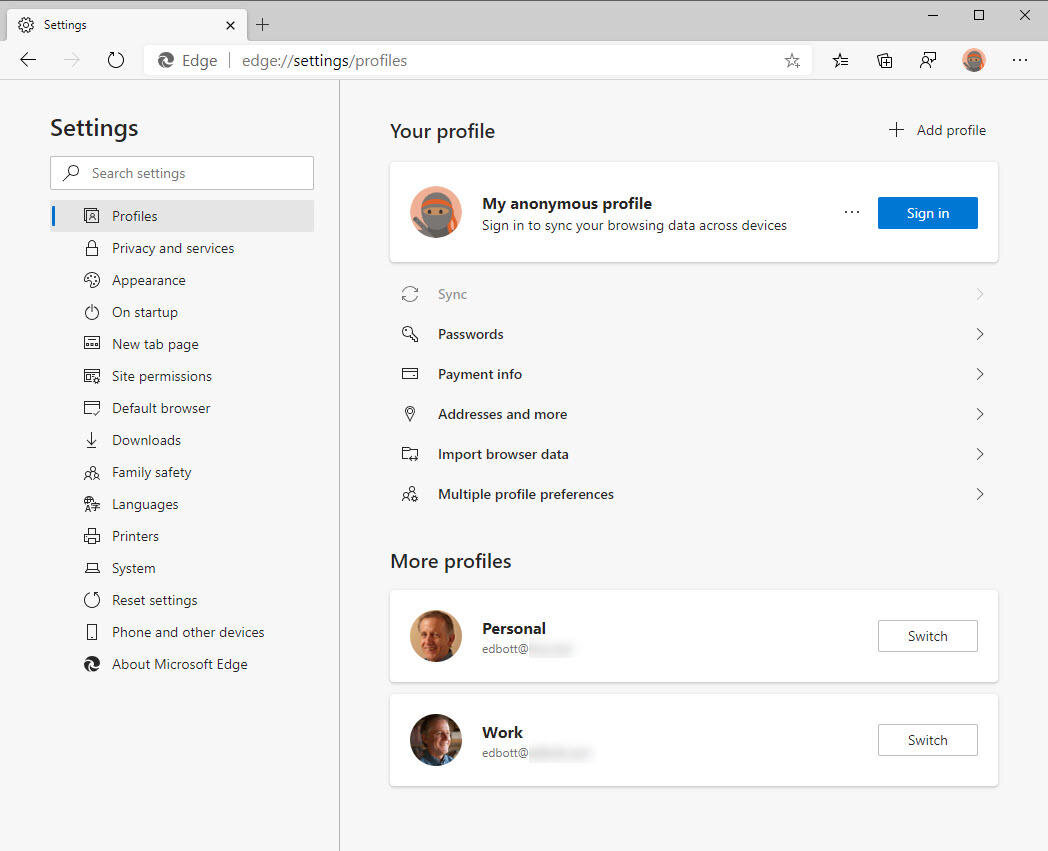Viewport: 1048px width, 851px height.
Task: Click the Family safety icon
Action: pos(92,473)
